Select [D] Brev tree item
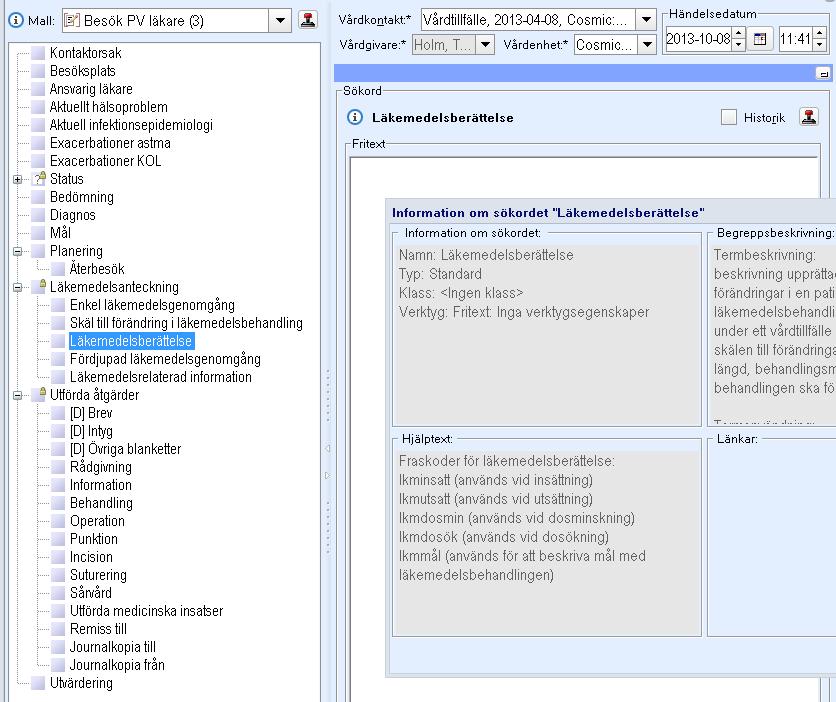The image size is (836, 702). [x=91, y=413]
